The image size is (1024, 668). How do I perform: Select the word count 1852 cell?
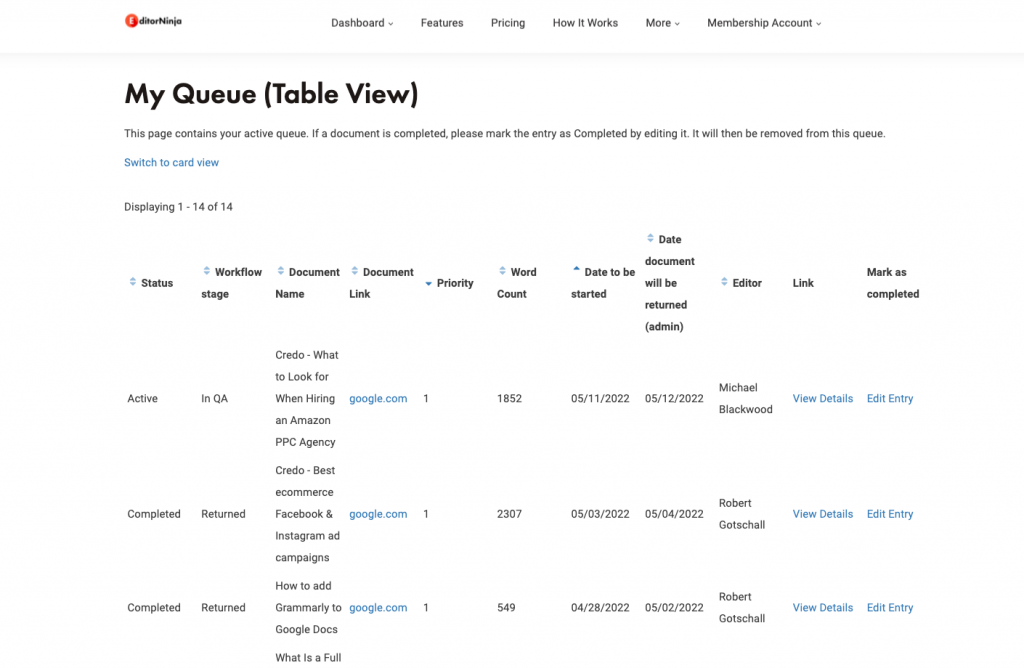pos(509,398)
